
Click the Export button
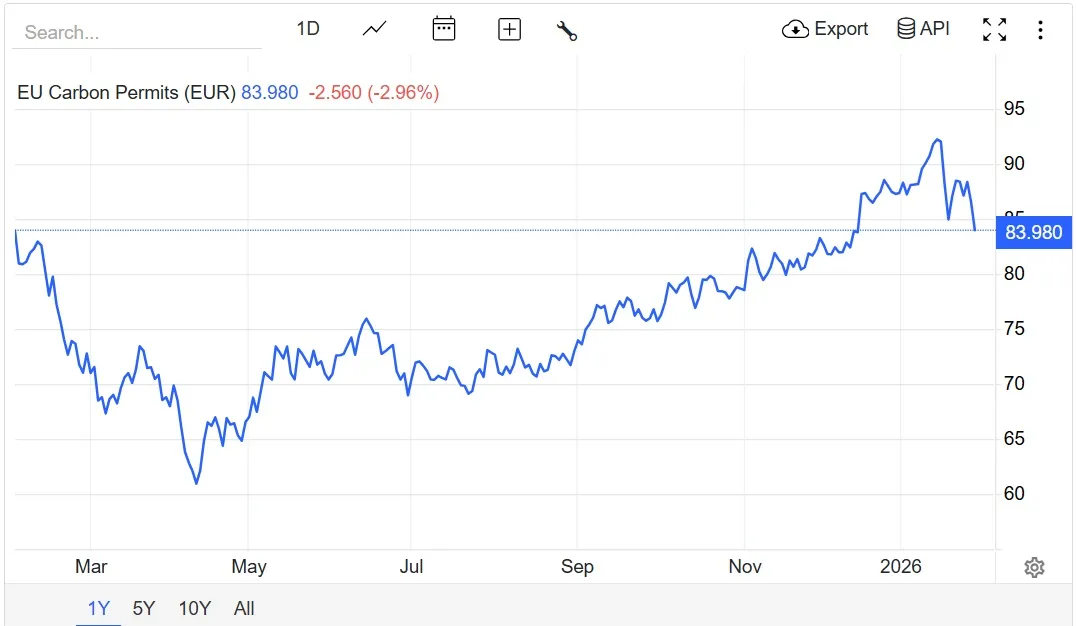click(824, 29)
